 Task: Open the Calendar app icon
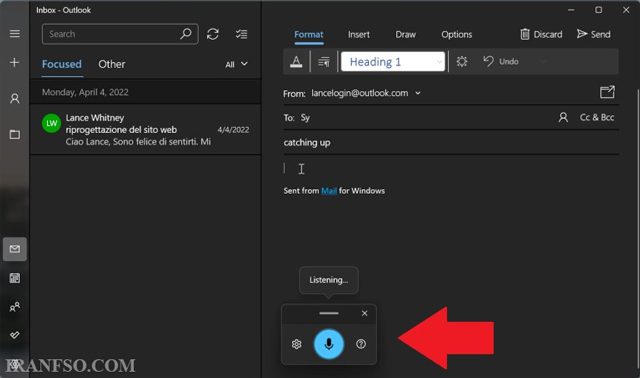pos(15,278)
